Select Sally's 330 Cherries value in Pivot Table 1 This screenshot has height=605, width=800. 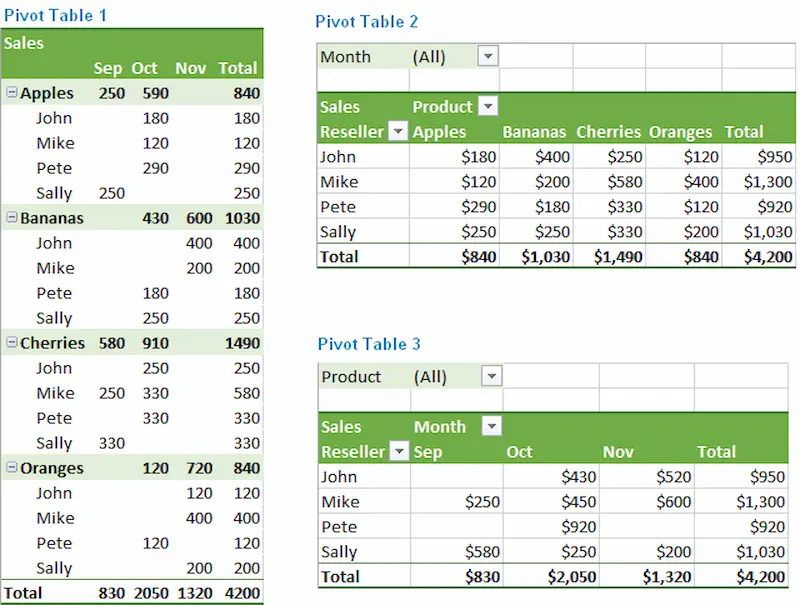pos(111,443)
